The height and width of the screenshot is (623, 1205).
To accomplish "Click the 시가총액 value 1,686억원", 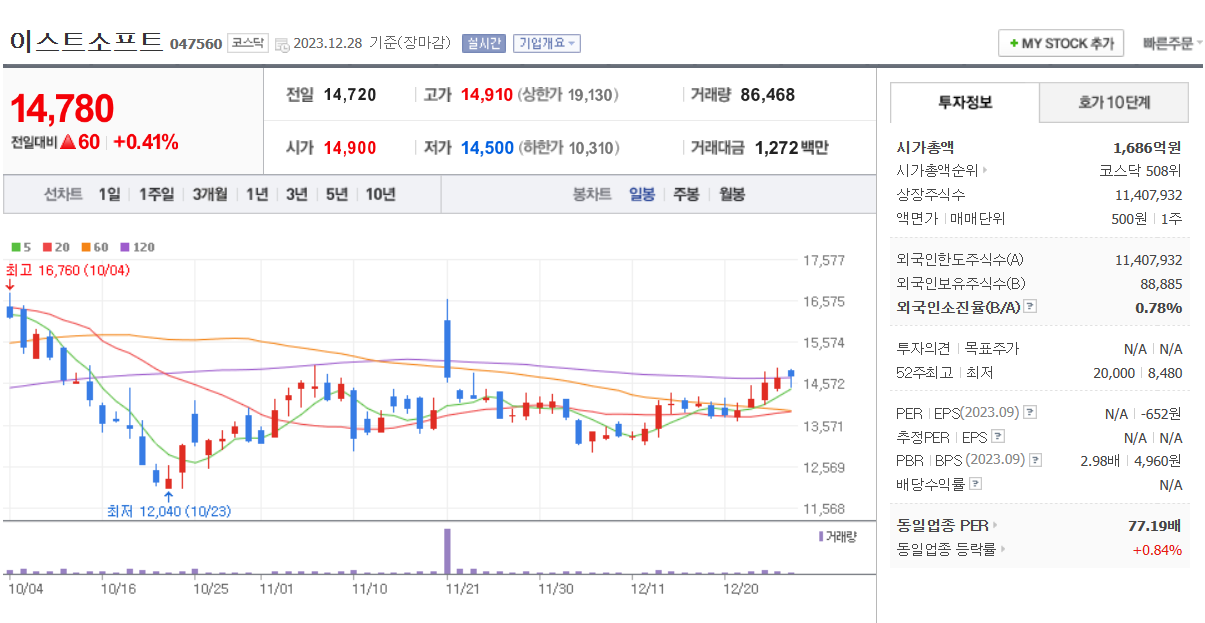I will (1147, 147).
